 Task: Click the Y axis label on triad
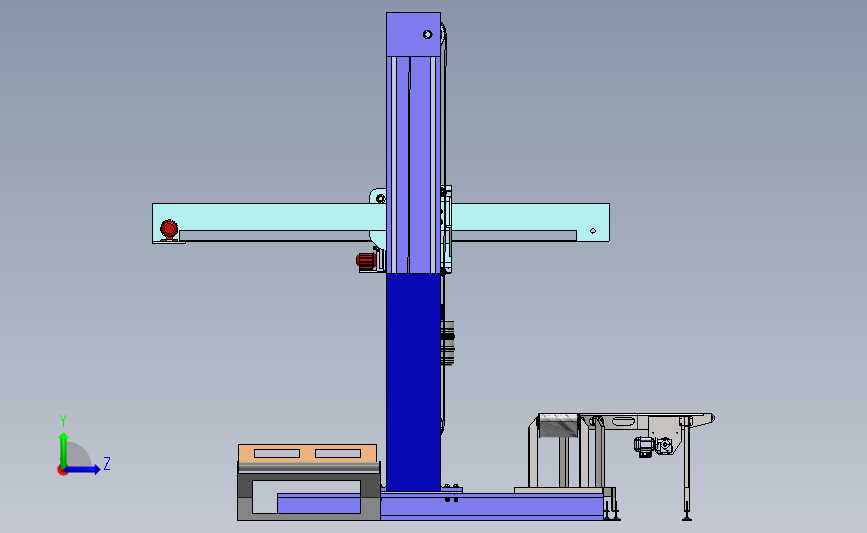[63, 421]
